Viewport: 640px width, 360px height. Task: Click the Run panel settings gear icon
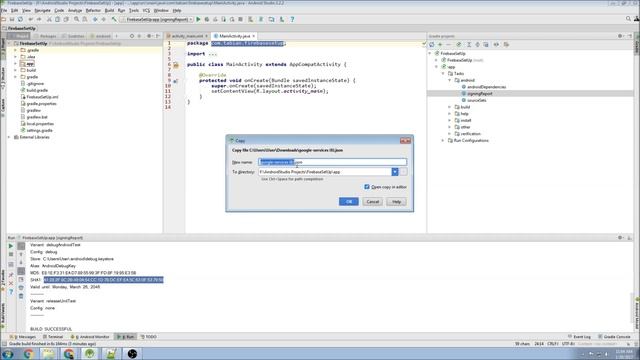[620, 238]
